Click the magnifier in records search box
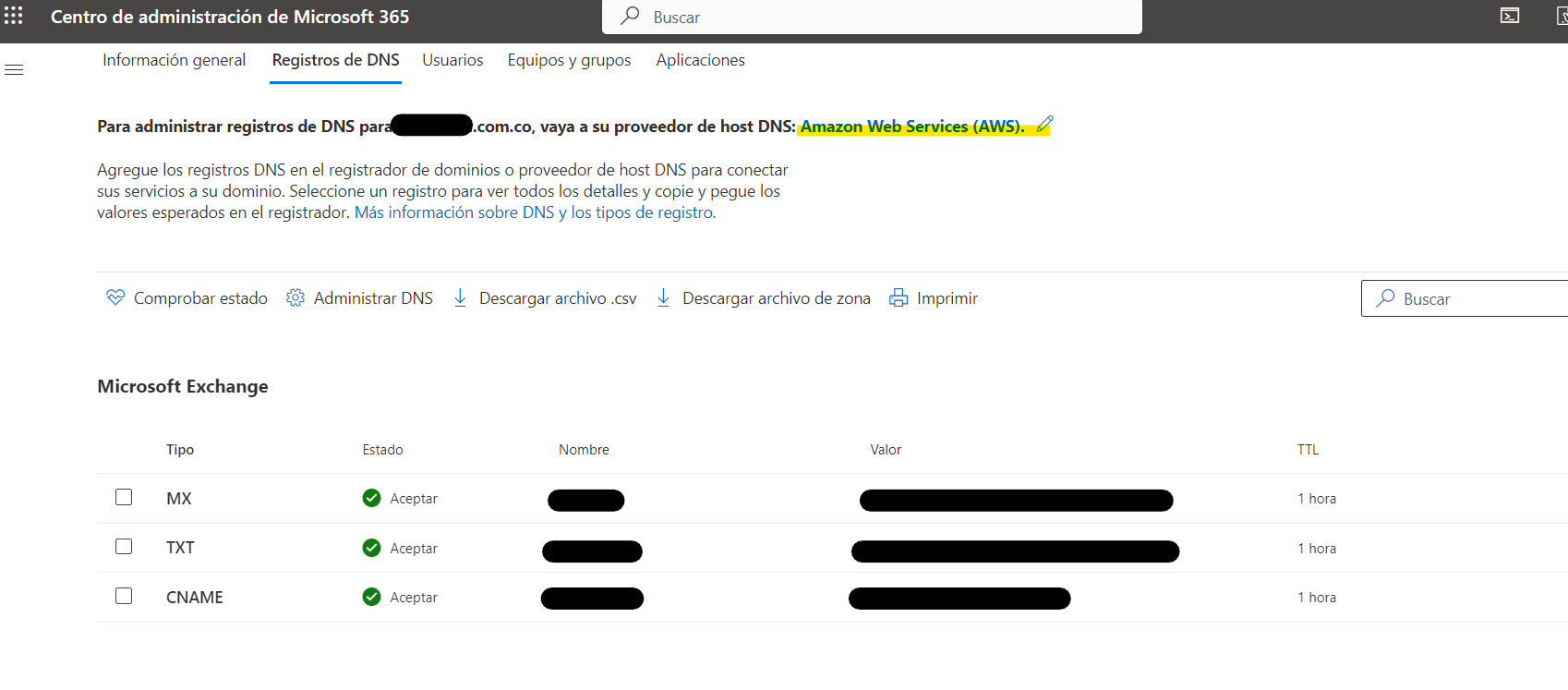1568x690 pixels. pos(1385,298)
